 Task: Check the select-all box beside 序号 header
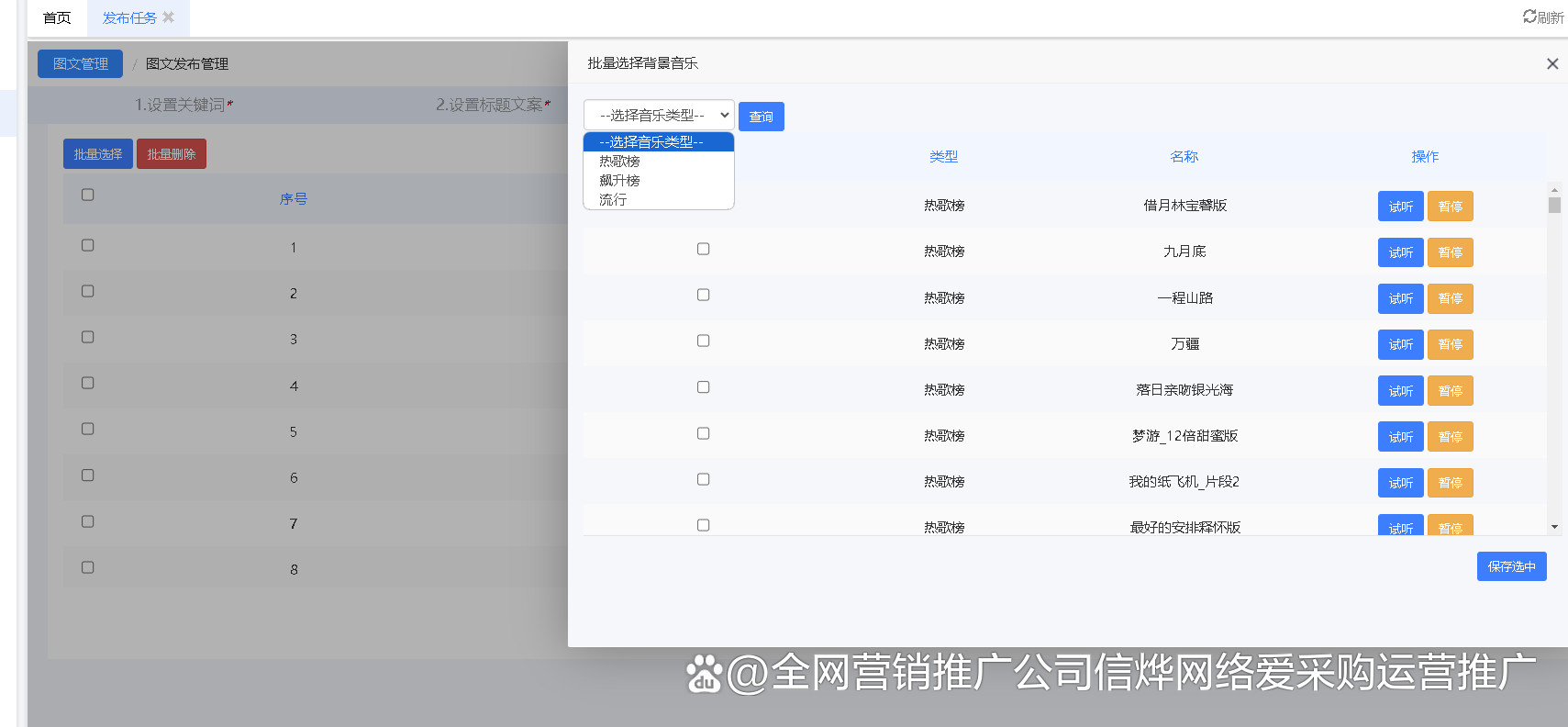88,195
